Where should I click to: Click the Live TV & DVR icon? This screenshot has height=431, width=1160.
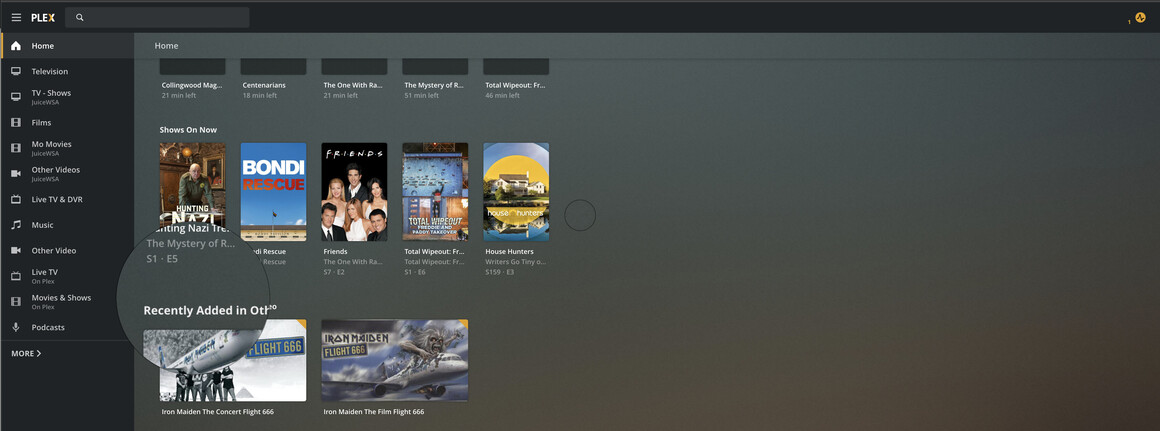[x=16, y=200]
